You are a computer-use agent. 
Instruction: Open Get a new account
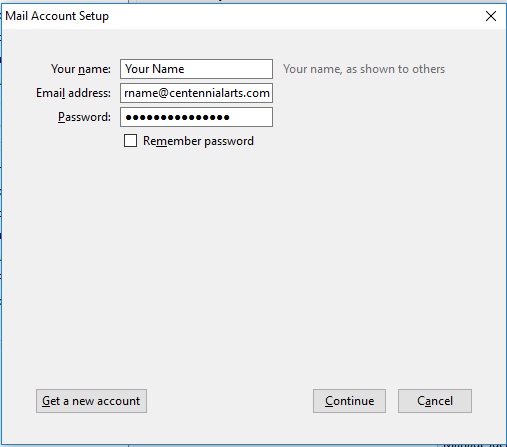[91, 401]
